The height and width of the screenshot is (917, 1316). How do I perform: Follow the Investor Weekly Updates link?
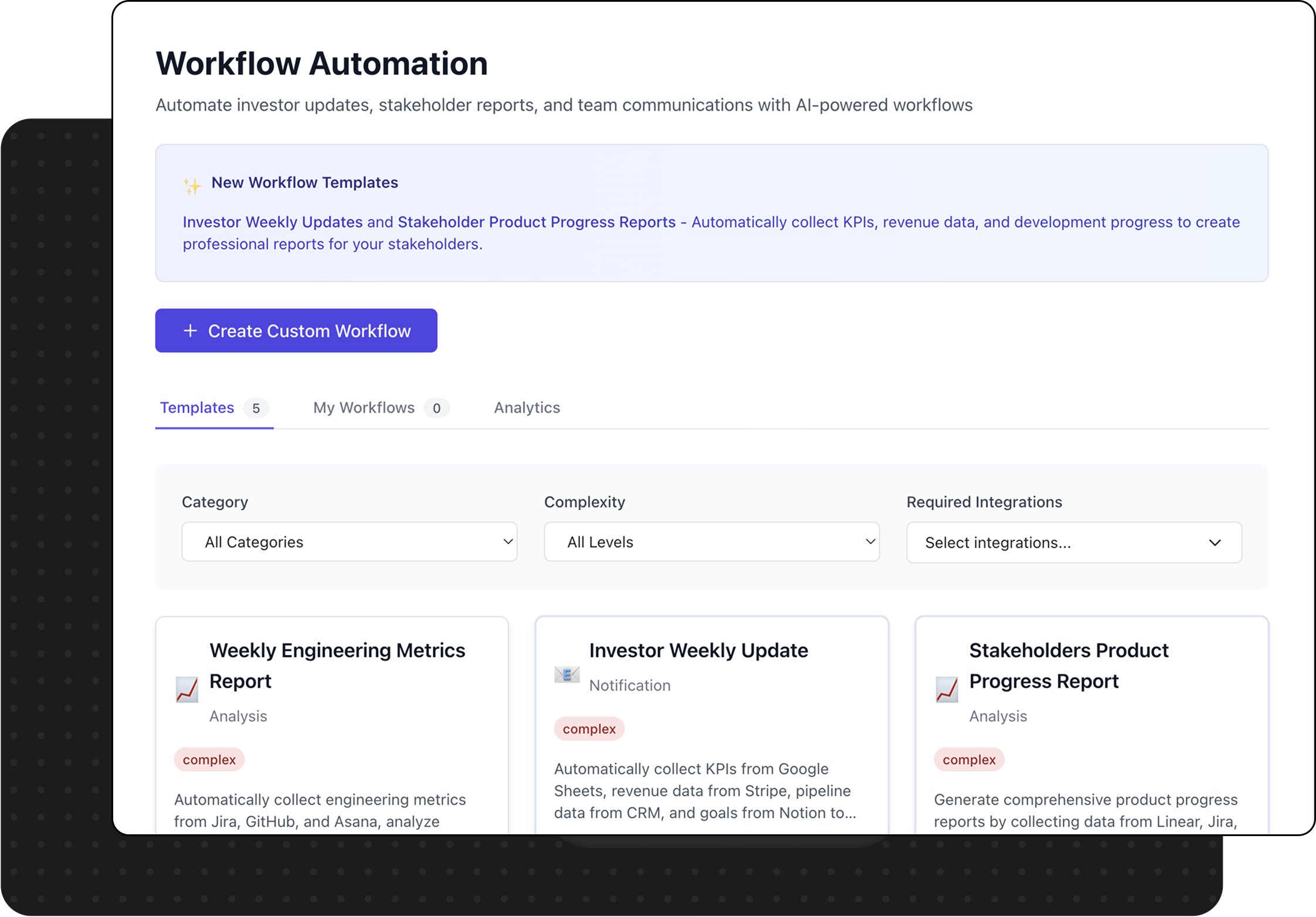pos(273,222)
